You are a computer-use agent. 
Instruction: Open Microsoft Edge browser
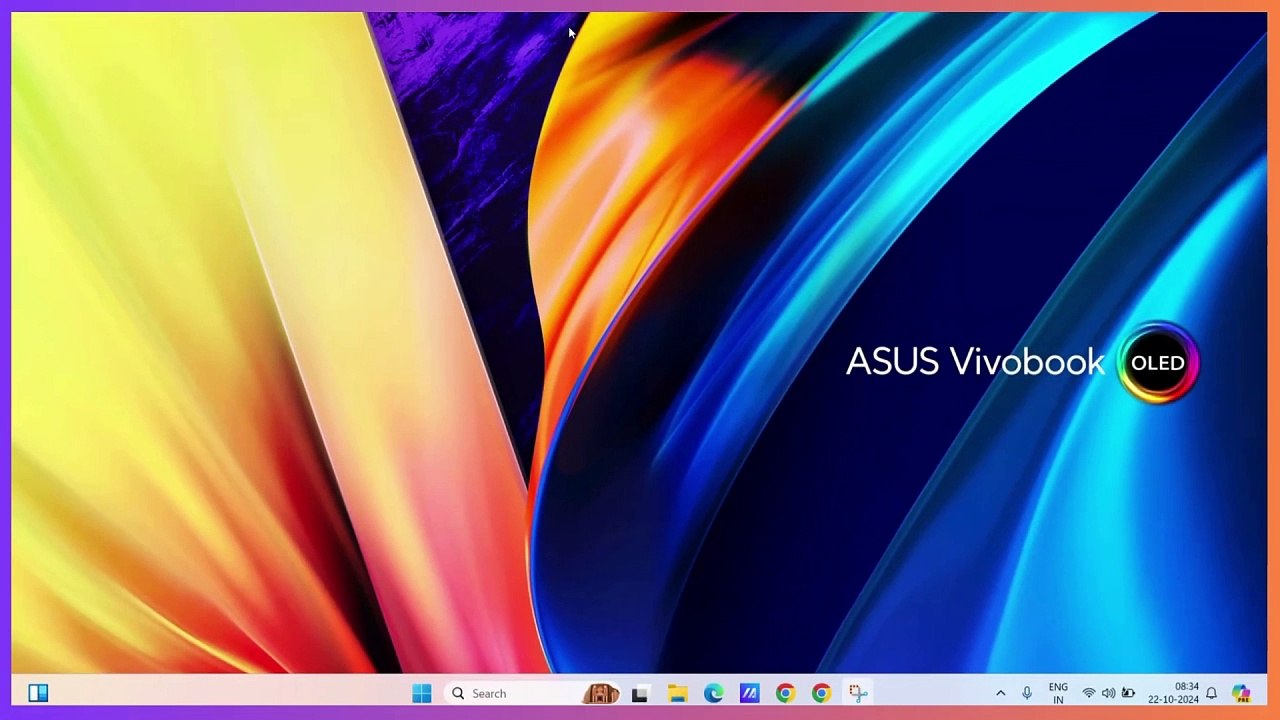click(x=713, y=693)
